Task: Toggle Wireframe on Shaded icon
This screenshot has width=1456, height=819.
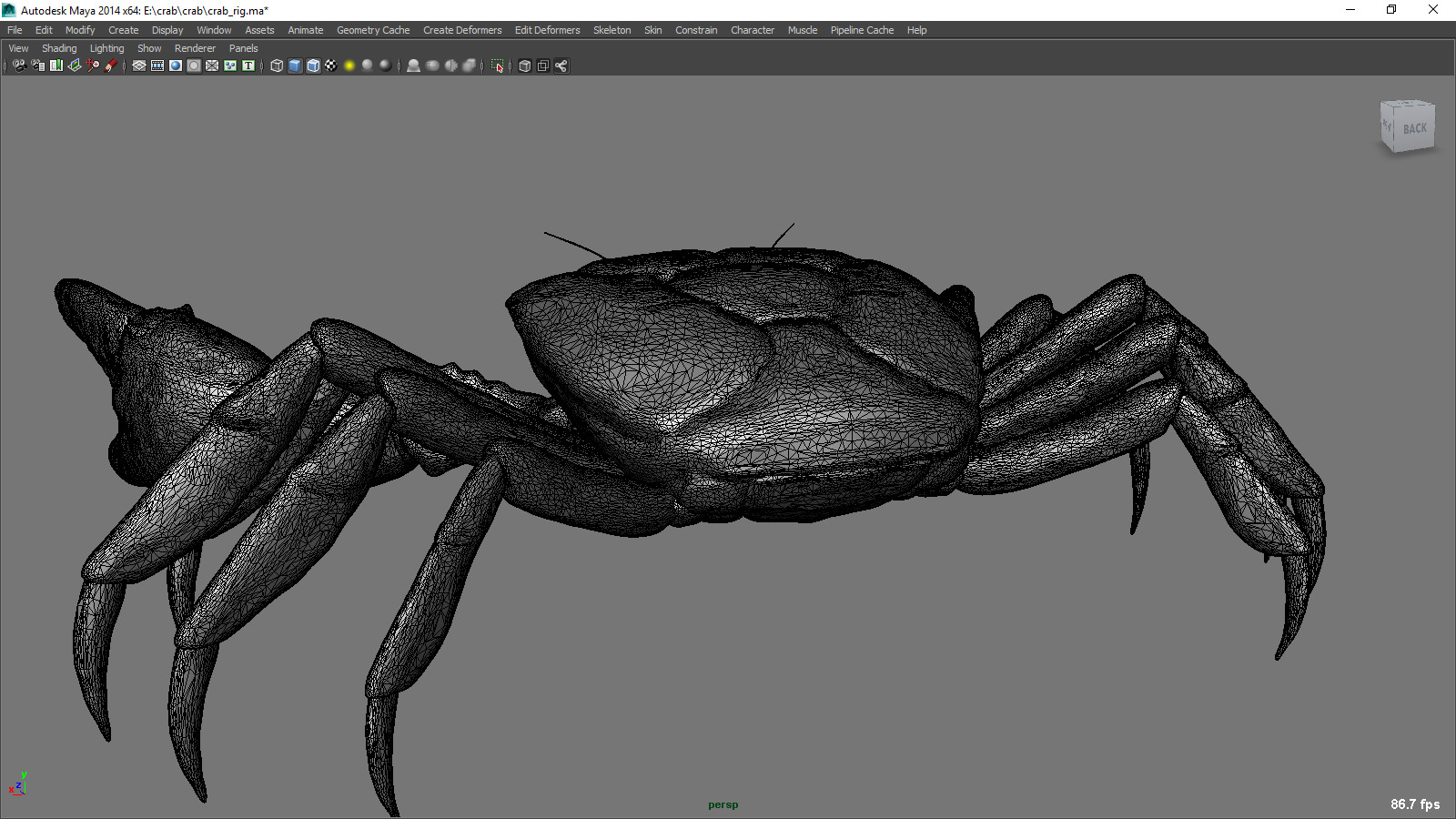Action: [313, 66]
